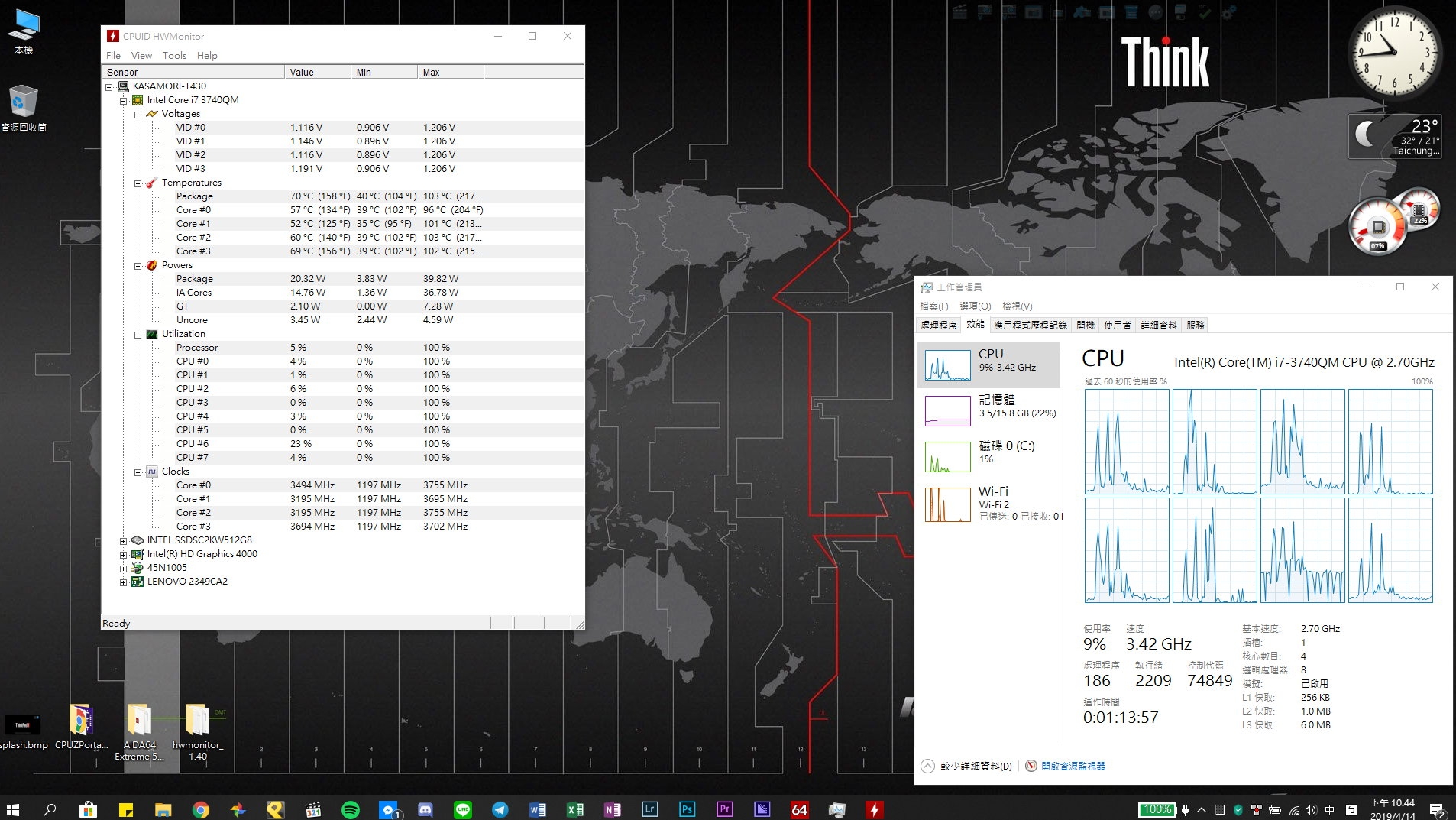The width and height of the screenshot is (1456, 820).
Task: Select the 記憶體 performance entry
Action: [x=989, y=410]
